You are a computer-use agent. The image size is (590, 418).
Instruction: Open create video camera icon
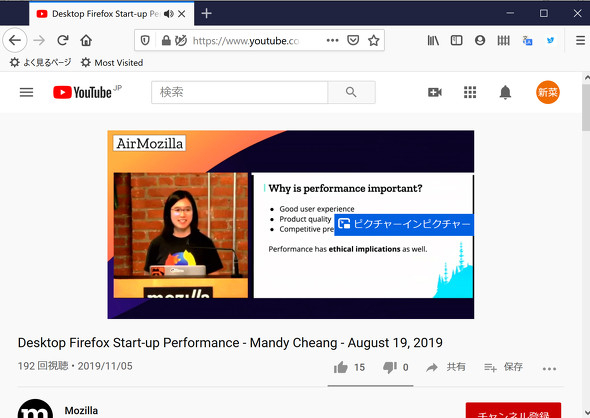(435, 92)
